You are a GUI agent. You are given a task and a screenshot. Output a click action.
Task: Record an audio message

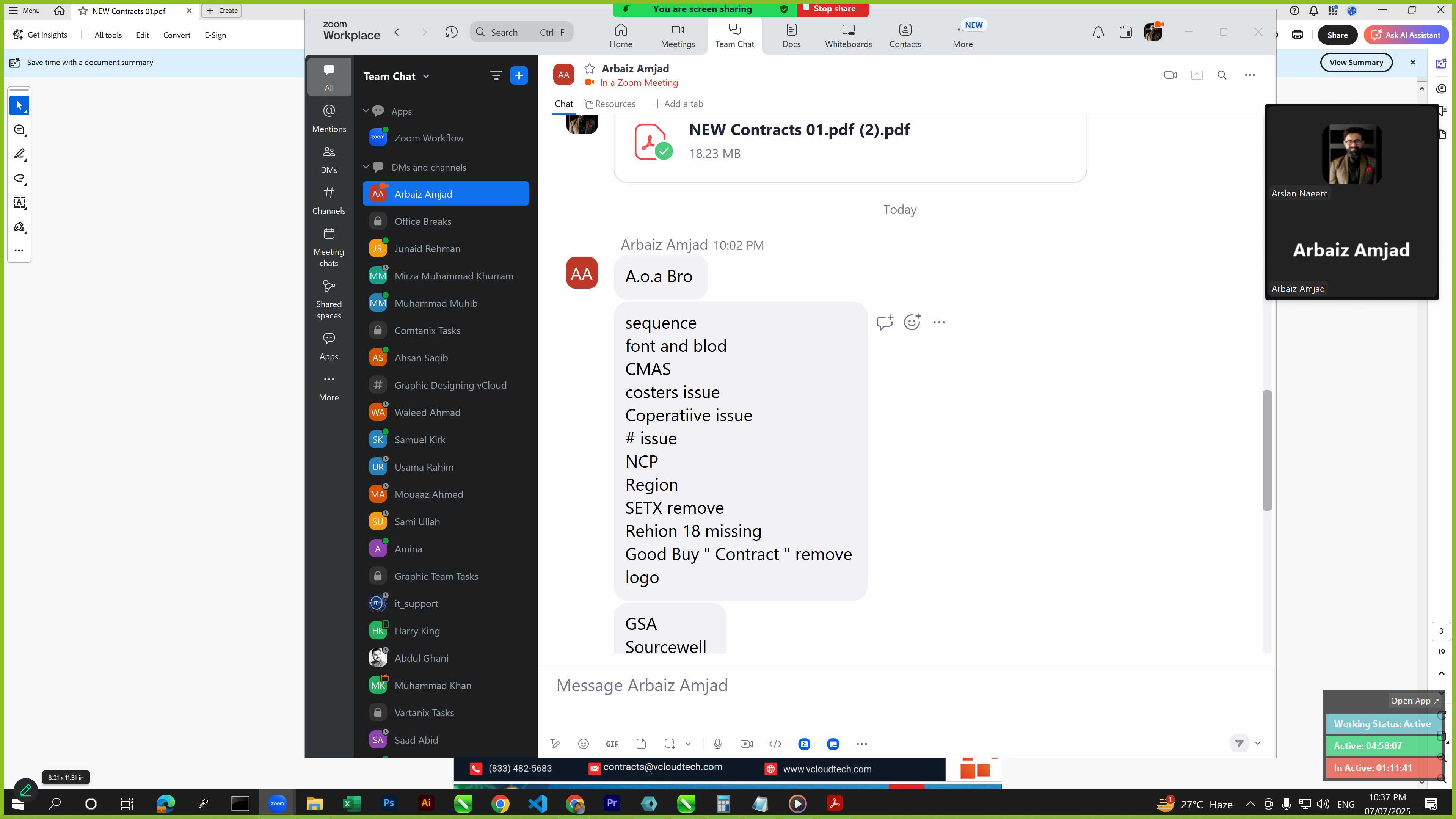click(x=717, y=744)
